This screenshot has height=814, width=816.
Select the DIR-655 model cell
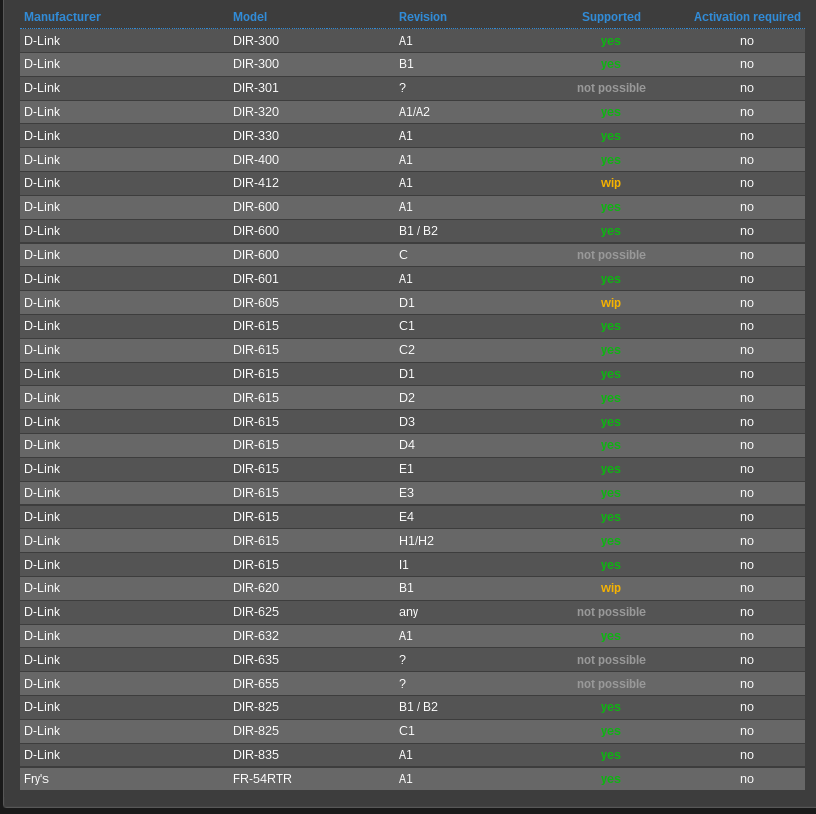tap(256, 684)
